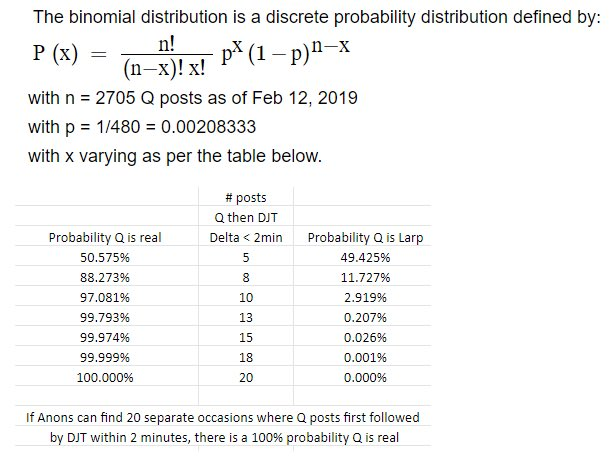Select the cell showing 5 posts
Viewport: 610px width, 456px height.
pyautogui.click(x=246, y=258)
